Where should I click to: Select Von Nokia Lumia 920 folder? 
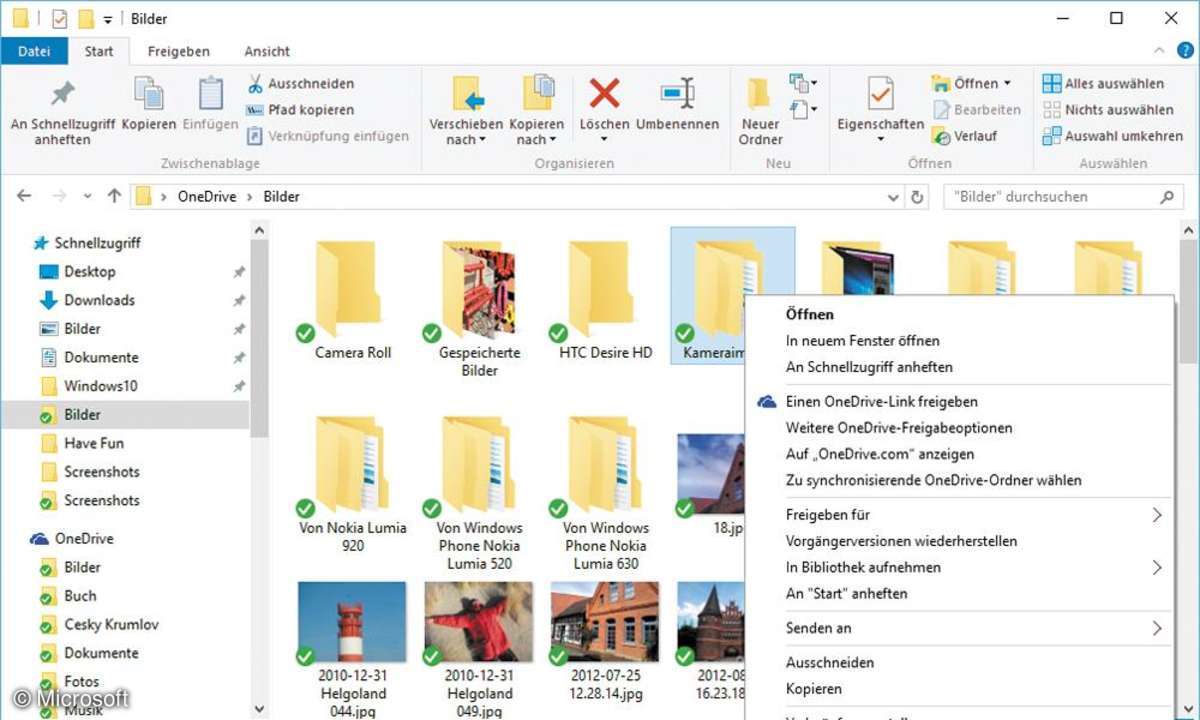352,485
